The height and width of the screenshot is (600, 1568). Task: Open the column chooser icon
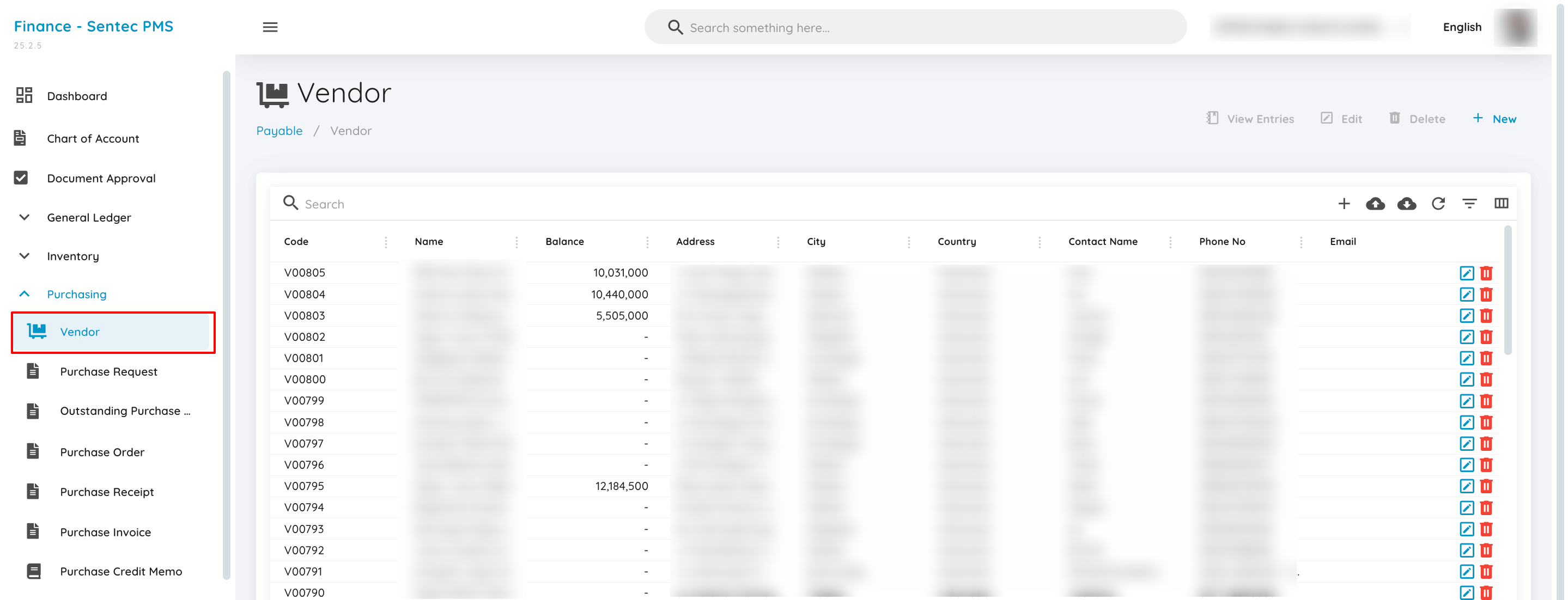(1501, 203)
